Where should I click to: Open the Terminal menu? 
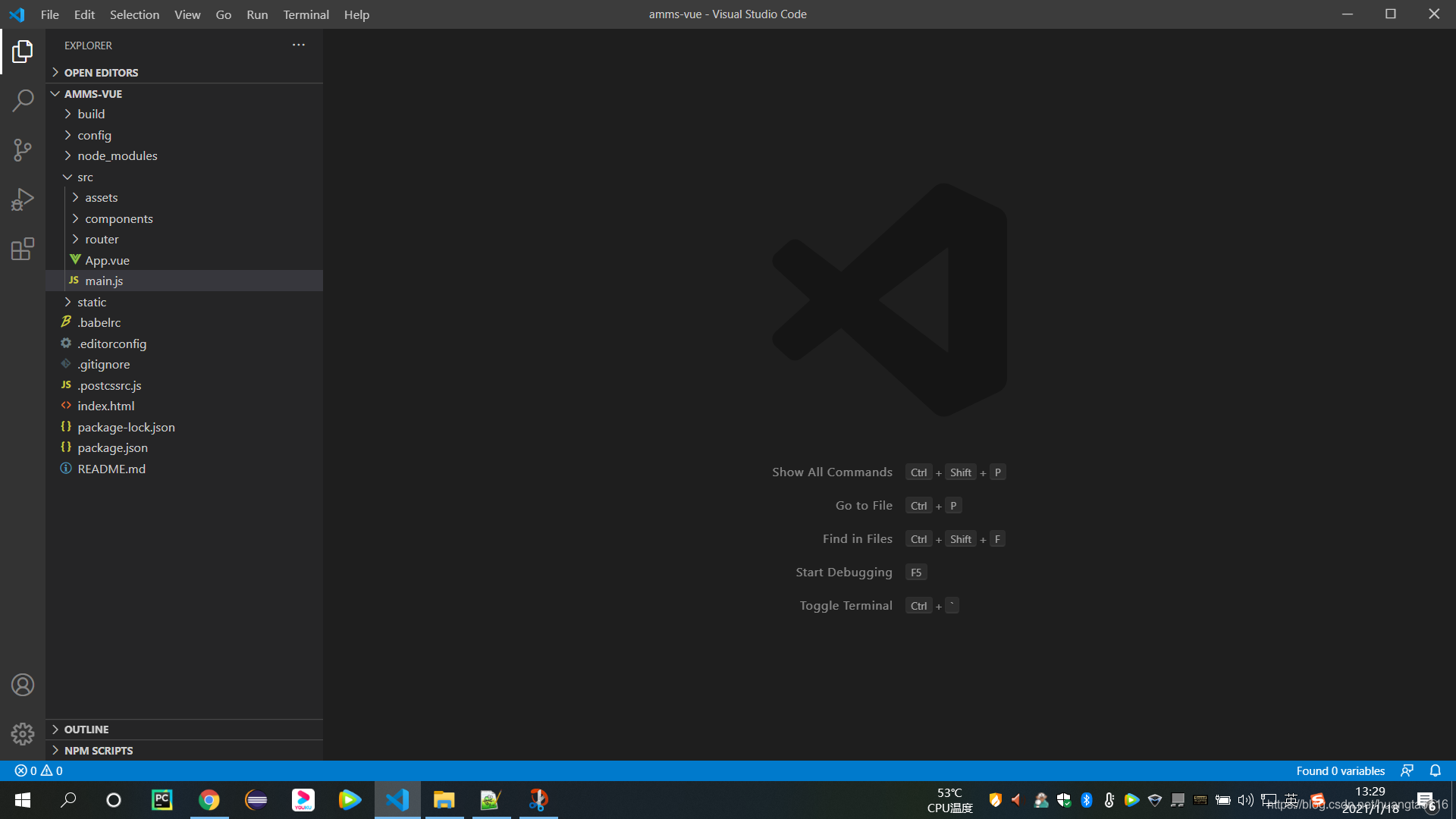point(305,14)
